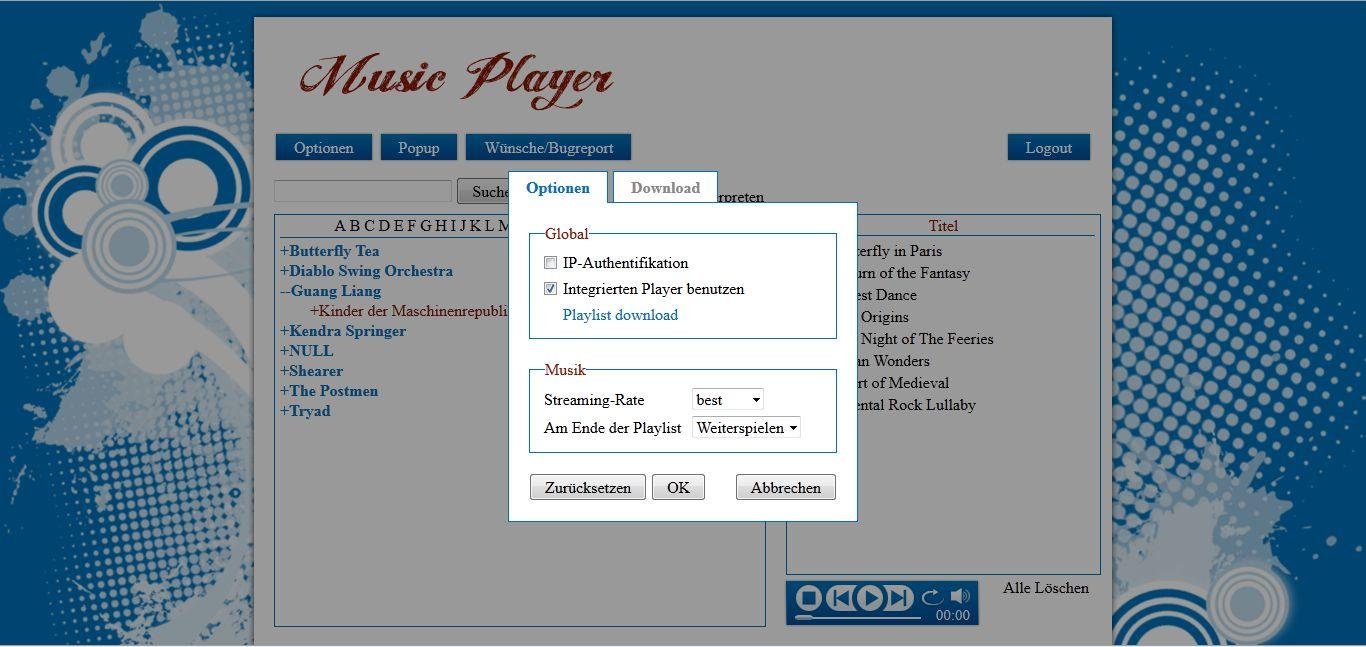
Task: Open the Am Ende der Playlist dropdown
Action: 747,428
